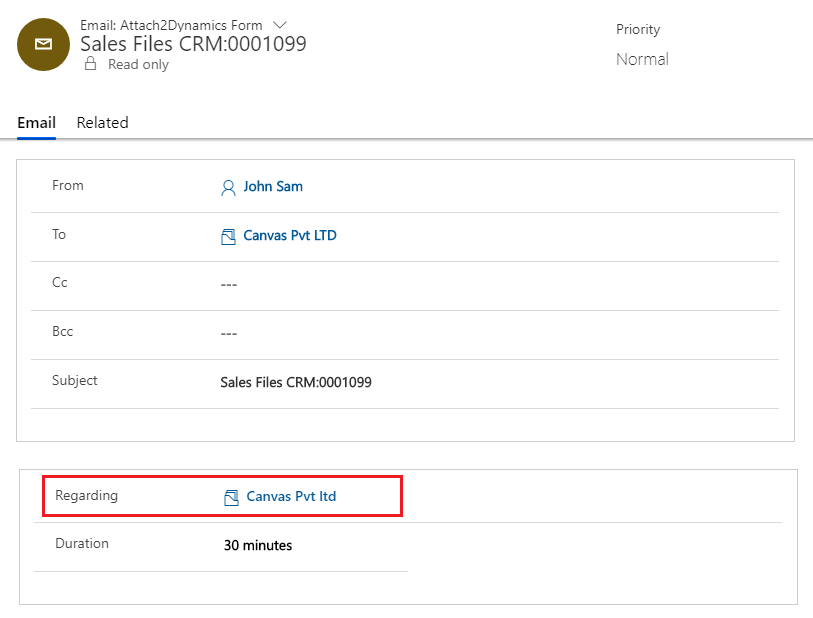813x618 pixels.
Task: Click the Regarding field label
Action: [x=87, y=495]
